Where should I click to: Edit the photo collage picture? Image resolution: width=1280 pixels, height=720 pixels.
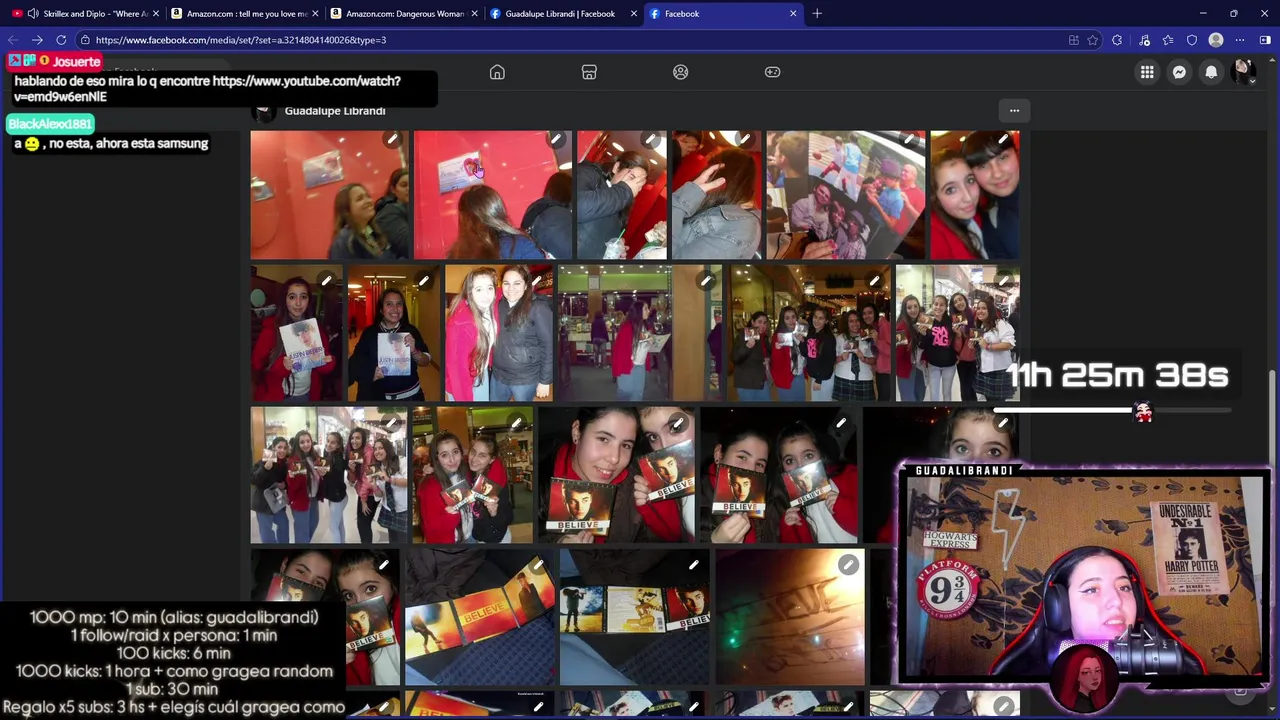[909, 140]
